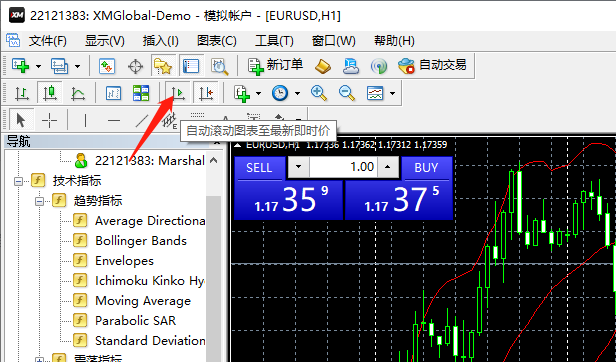Collapse the 趋势指标 tree node
This screenshot has width=616, height=362.
click(39, 201)
